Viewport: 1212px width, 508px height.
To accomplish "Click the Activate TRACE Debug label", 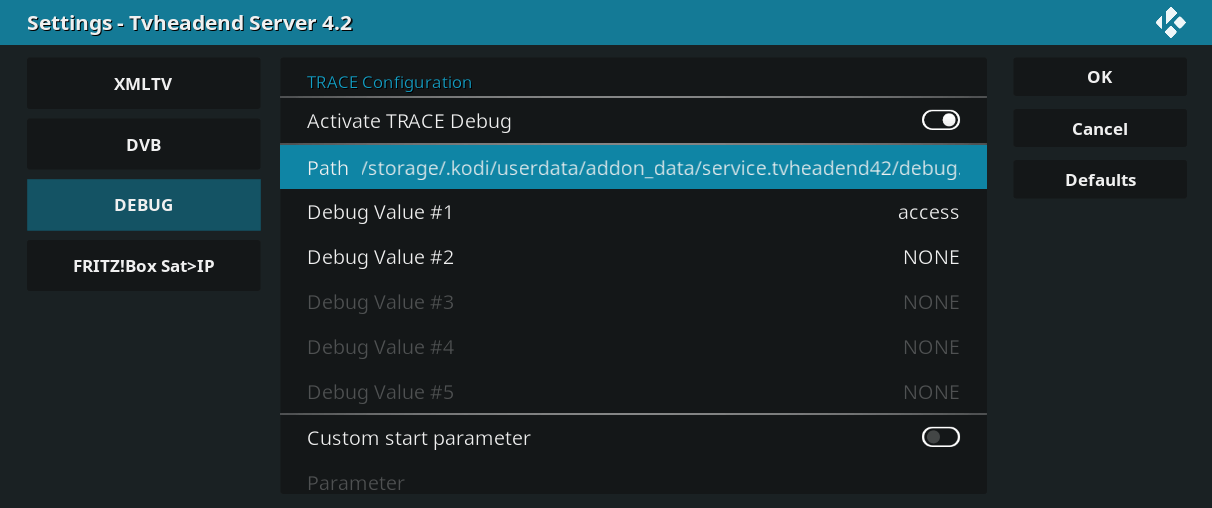I will [x=409, y=122].
